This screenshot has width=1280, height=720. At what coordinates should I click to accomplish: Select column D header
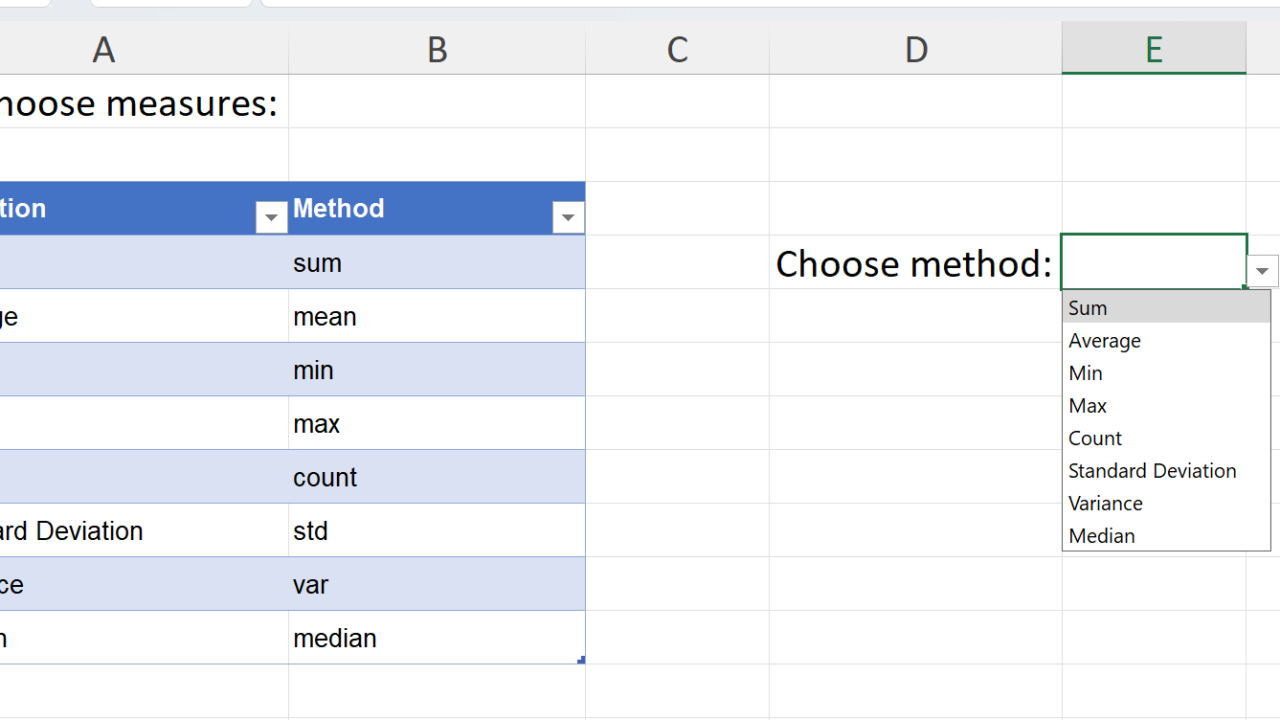click(x=915, y=49)
